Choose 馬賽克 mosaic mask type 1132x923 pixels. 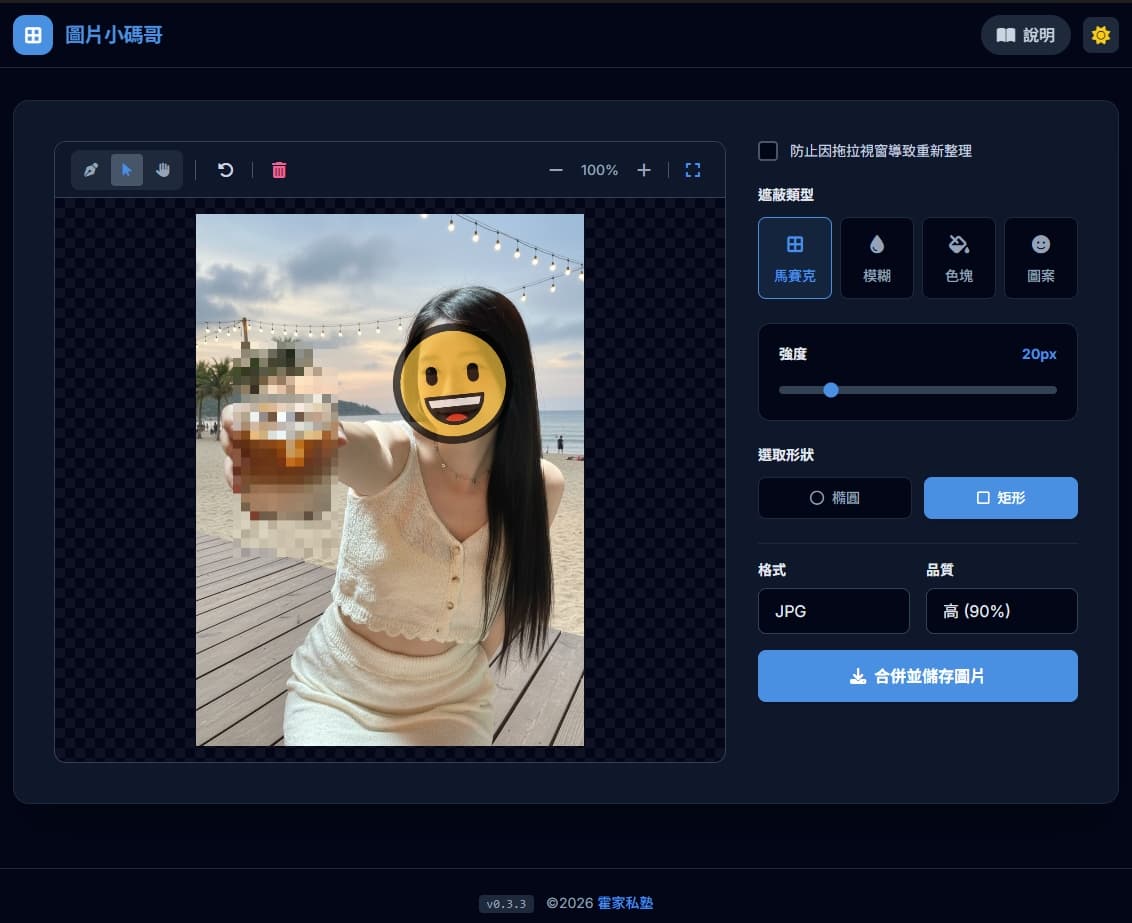coord(794,258)
